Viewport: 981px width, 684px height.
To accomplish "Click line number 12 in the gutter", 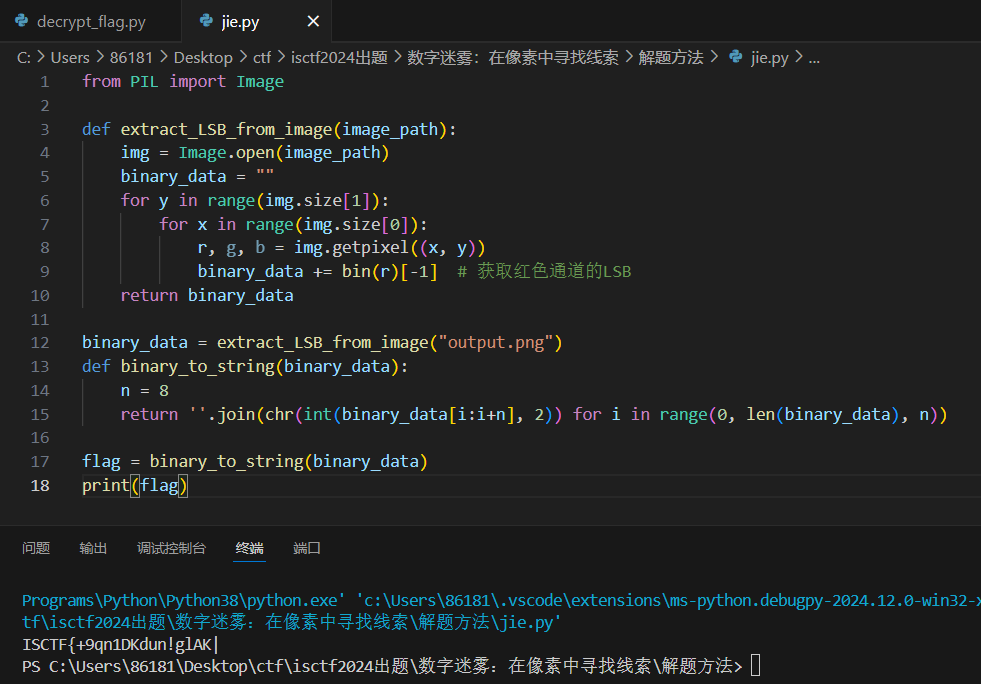I will (40, 343).
